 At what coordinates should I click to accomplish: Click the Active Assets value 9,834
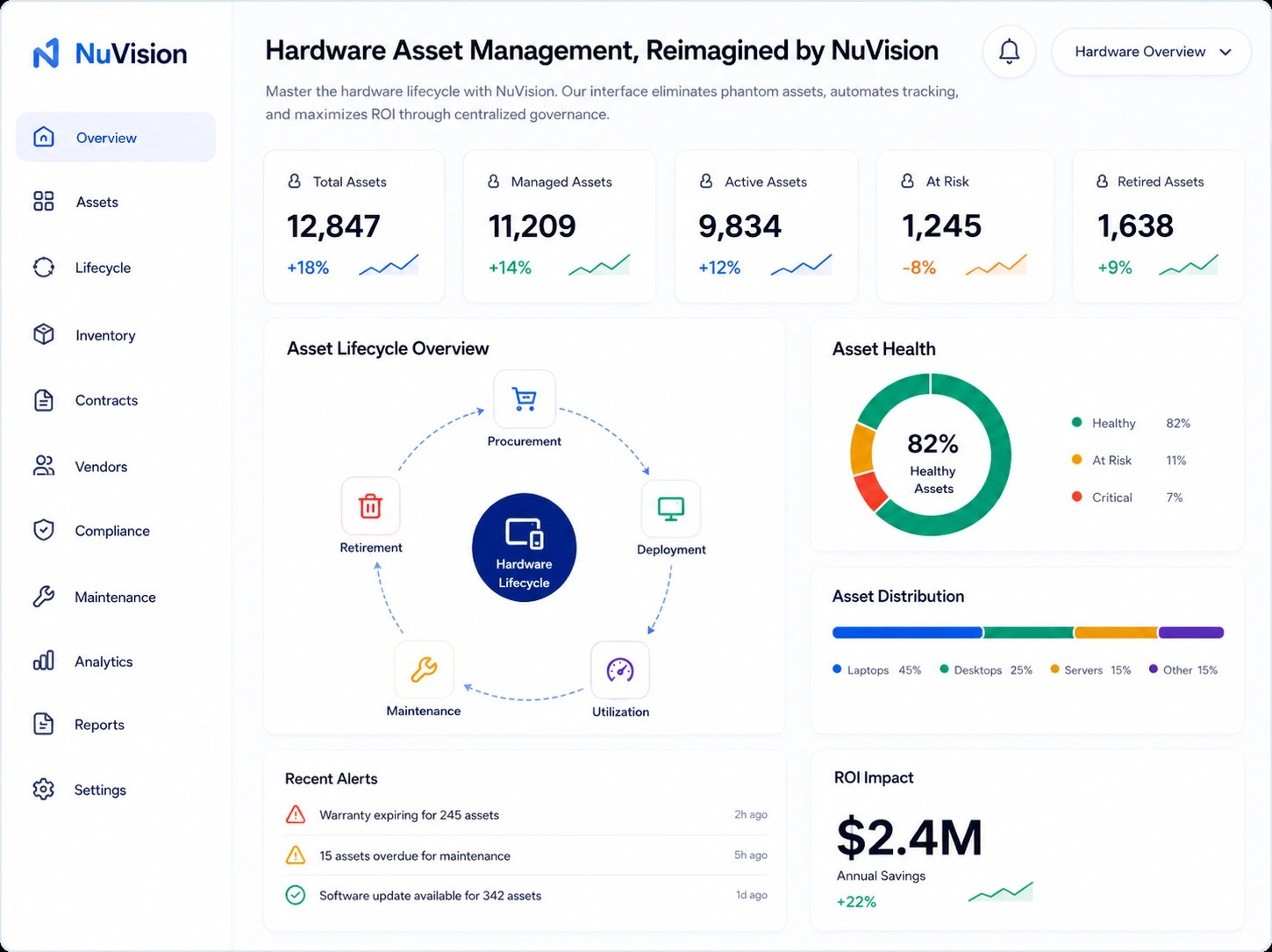[x=740, y=226]
